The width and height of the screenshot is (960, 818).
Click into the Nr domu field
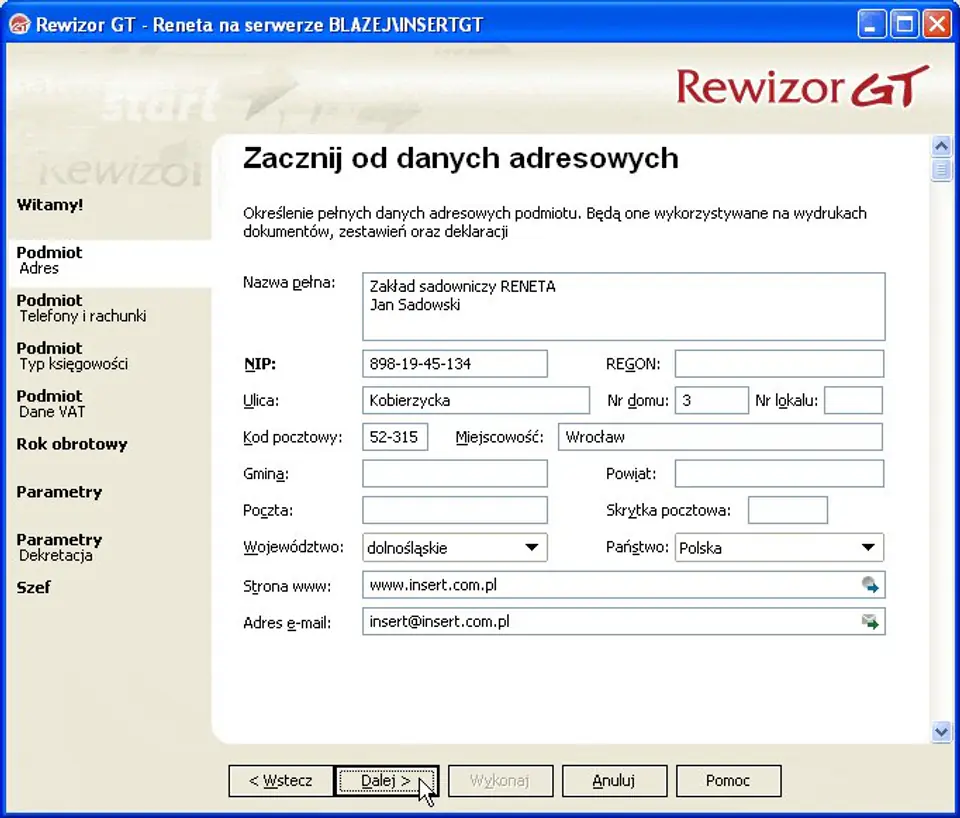[x=711, y=400]
